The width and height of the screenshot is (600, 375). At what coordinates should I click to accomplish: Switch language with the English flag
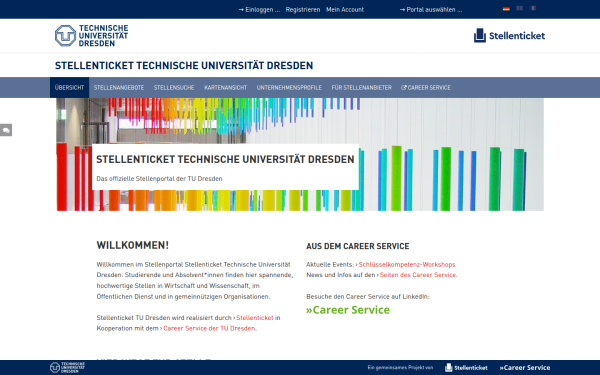pyautogui.click(x=519, y=8)
